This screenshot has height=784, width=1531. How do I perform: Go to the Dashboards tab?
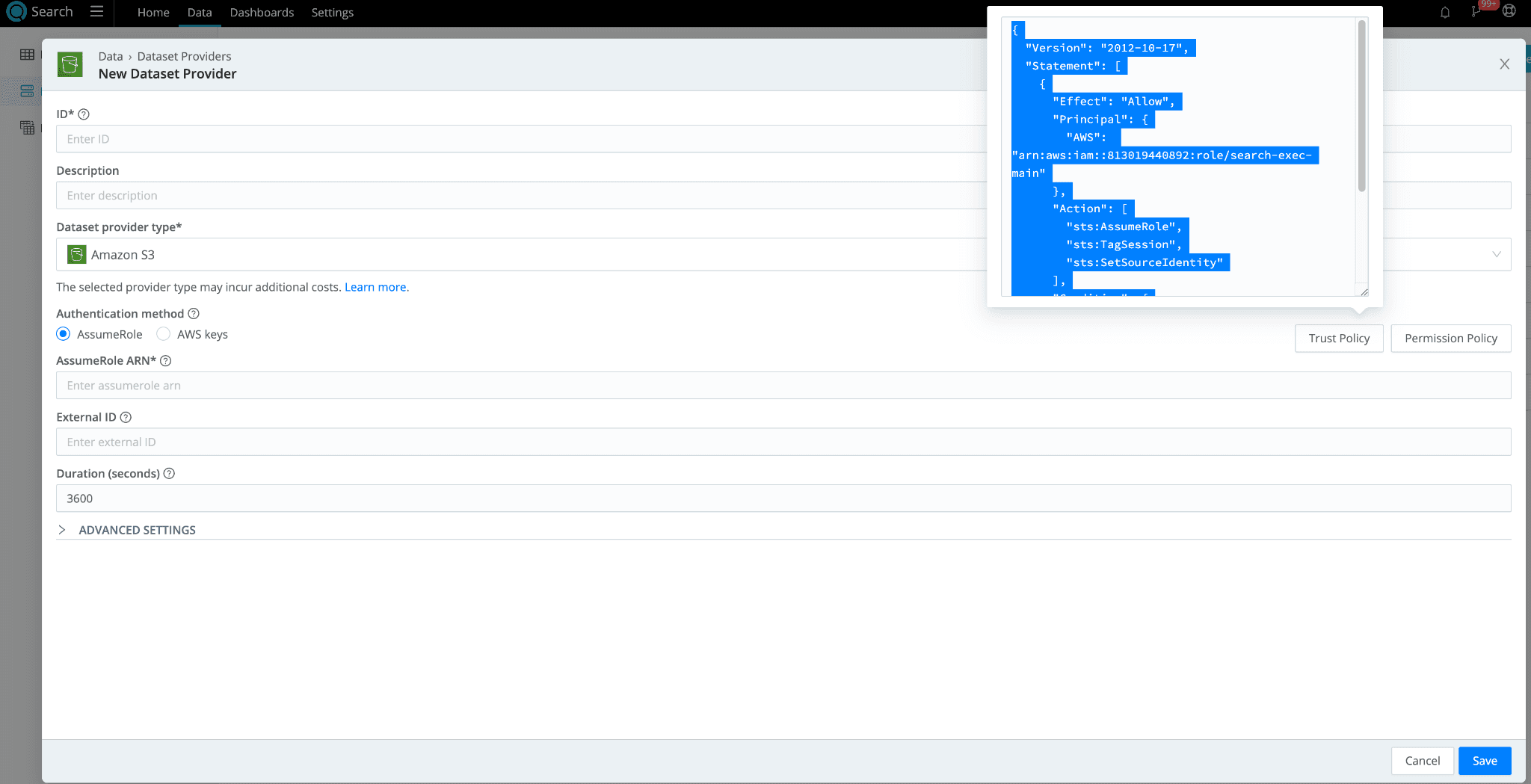(x=262, y=13)
